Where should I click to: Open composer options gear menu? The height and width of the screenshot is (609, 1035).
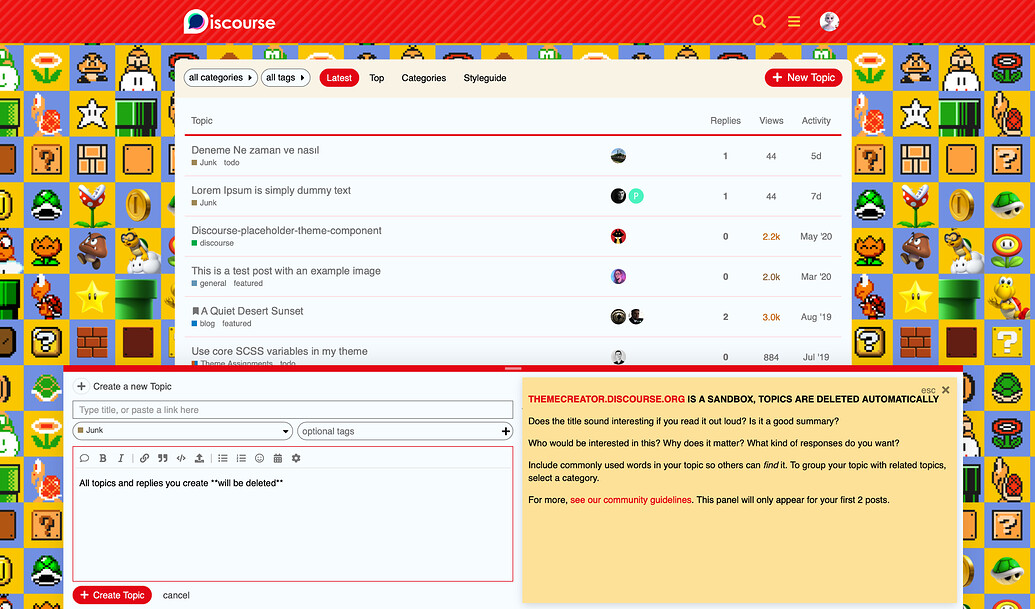point(296,458)
